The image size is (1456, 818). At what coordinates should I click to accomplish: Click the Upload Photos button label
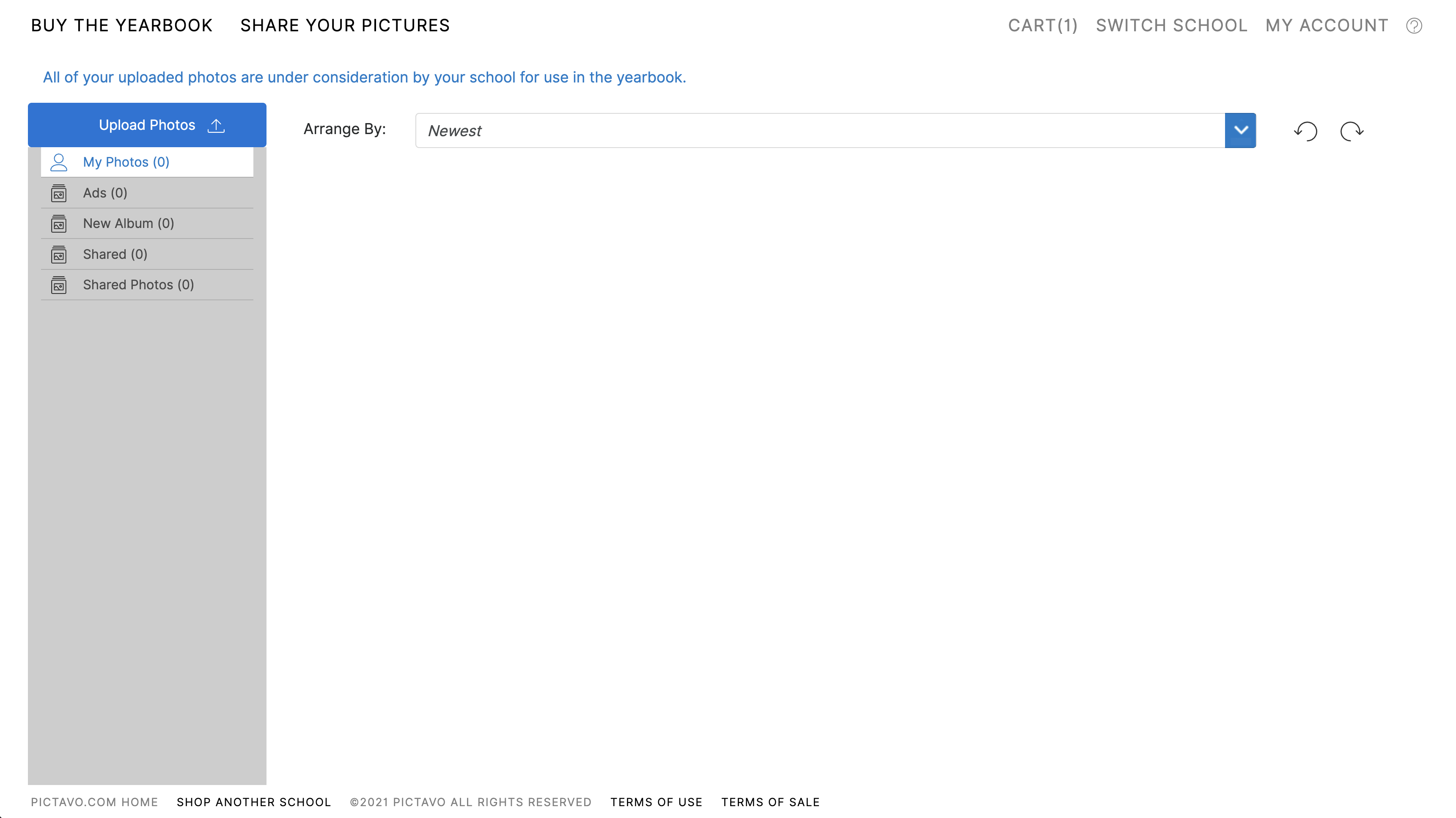(x=147, y=125)
